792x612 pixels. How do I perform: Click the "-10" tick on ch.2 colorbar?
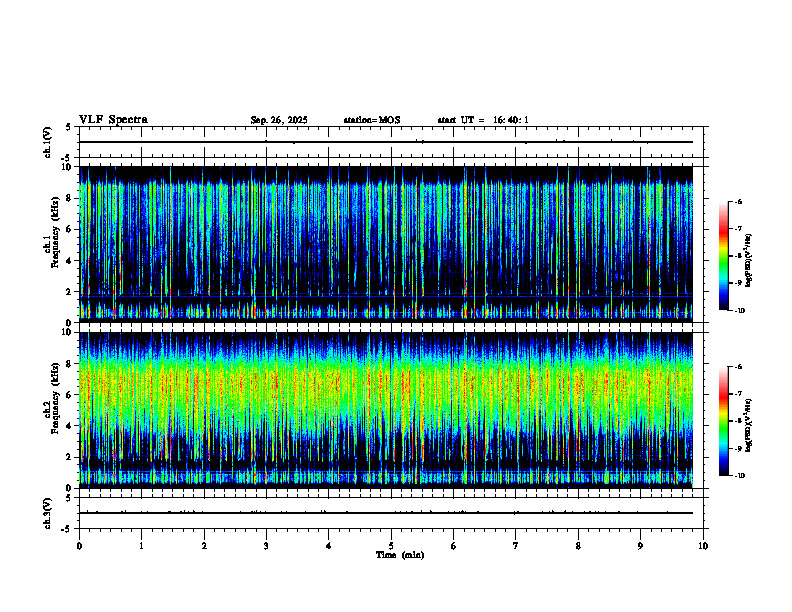point(739,476)
